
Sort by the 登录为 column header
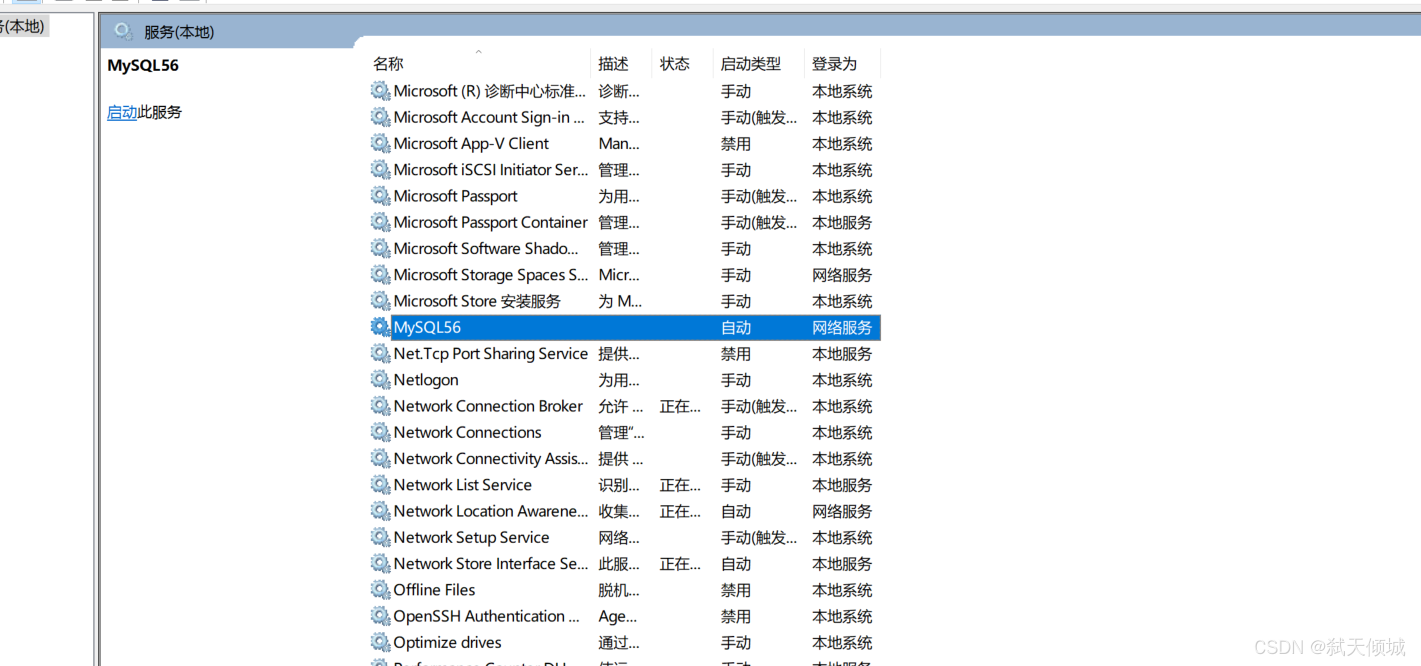click(834, 64)
